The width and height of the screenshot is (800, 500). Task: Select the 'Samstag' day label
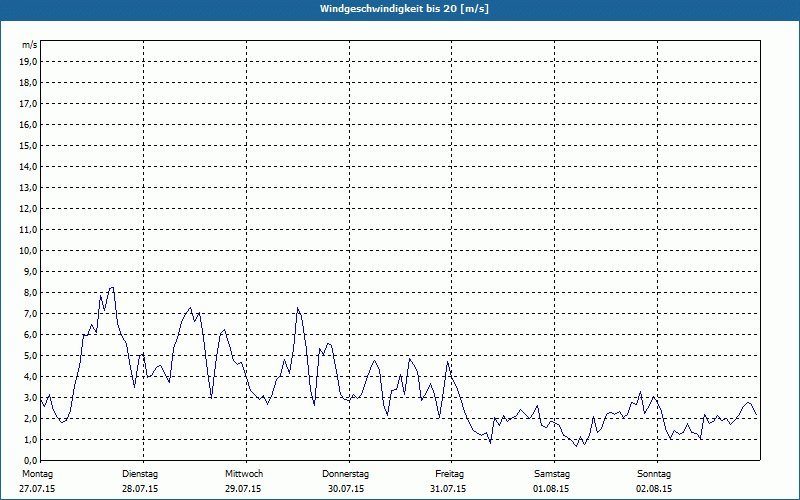(552, 474)
